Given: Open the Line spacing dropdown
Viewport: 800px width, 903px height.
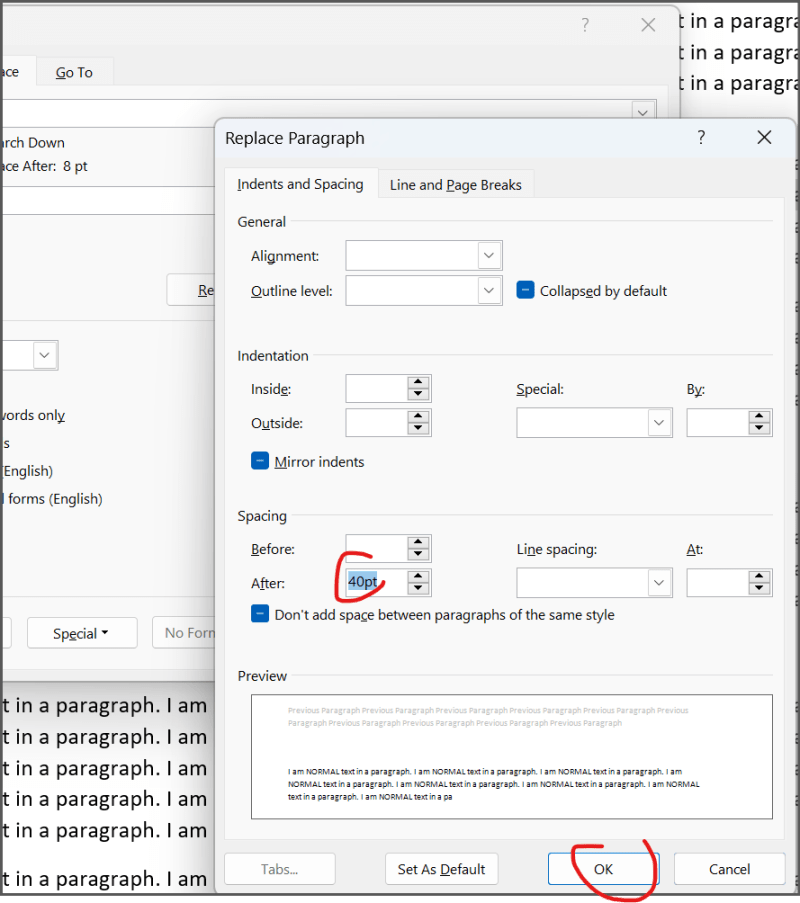Looking at the screenshot, I should click(x=659, y=582).
